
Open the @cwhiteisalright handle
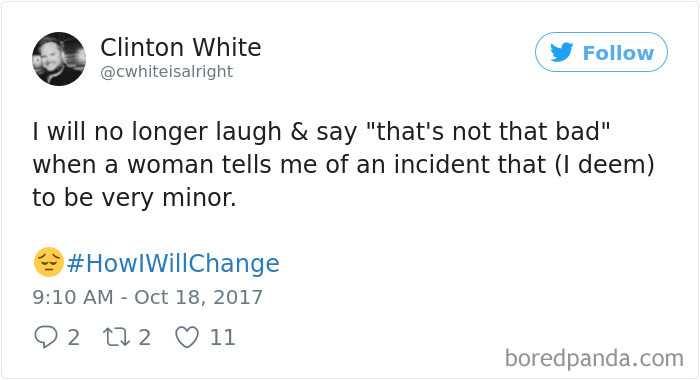coord(167,71)
